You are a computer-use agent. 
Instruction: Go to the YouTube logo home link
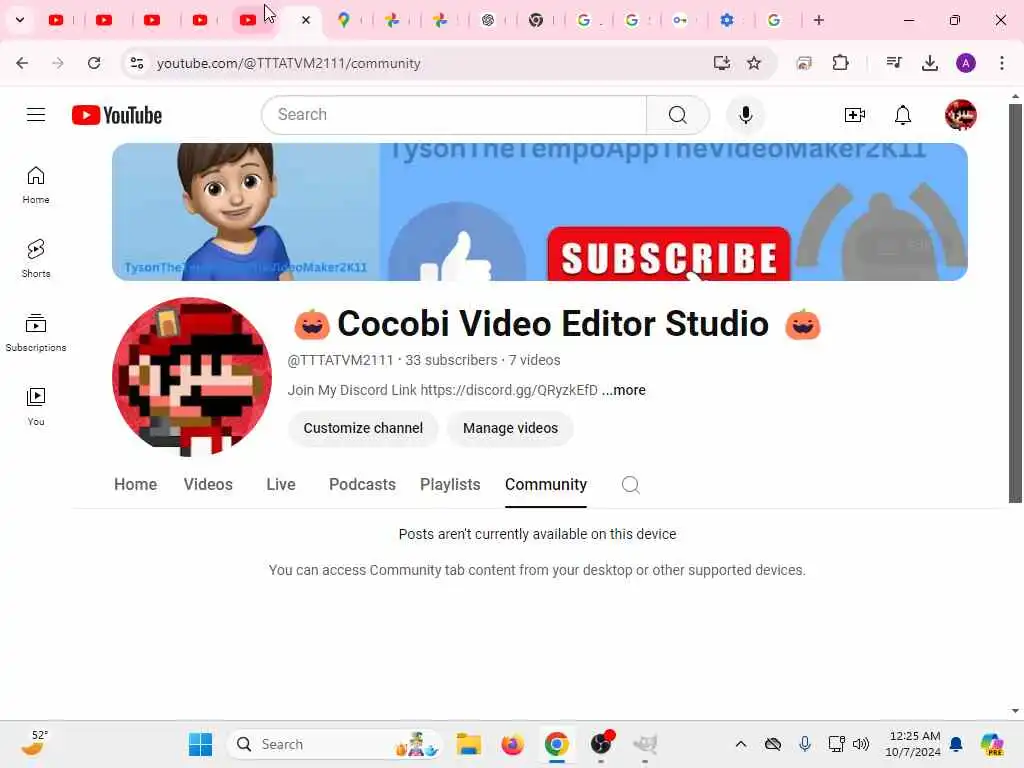[117, 115]
